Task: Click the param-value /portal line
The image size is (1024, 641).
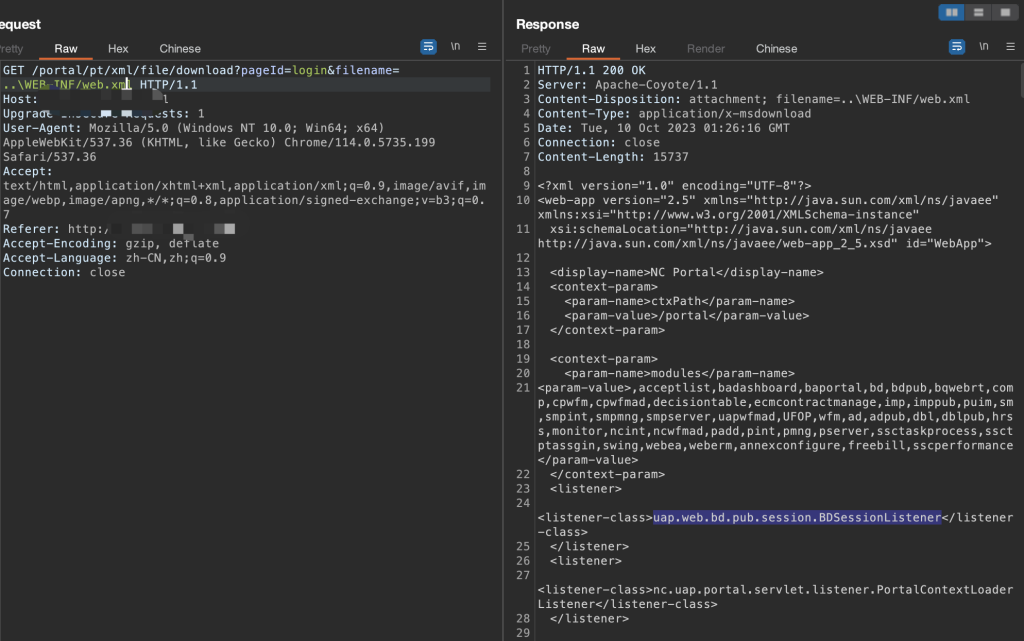Action: 687,316
